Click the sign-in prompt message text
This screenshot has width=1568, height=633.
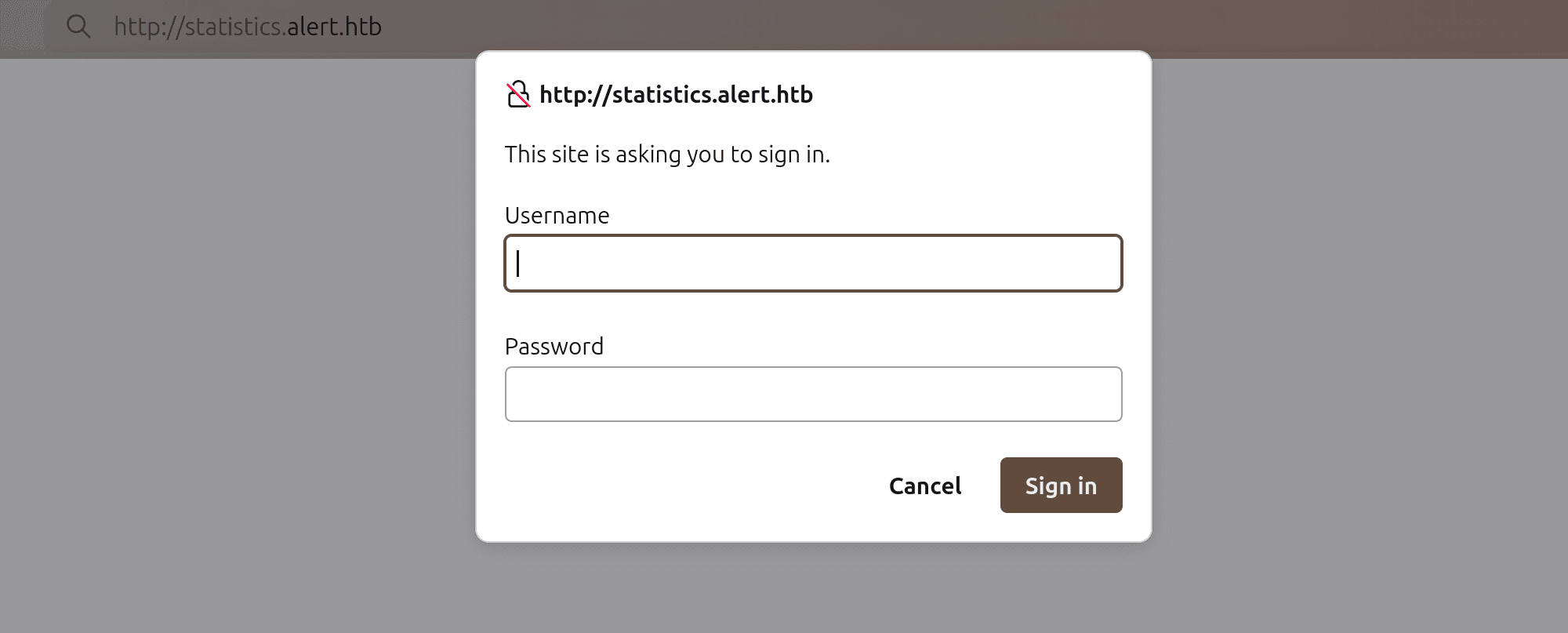click(667, 154)
